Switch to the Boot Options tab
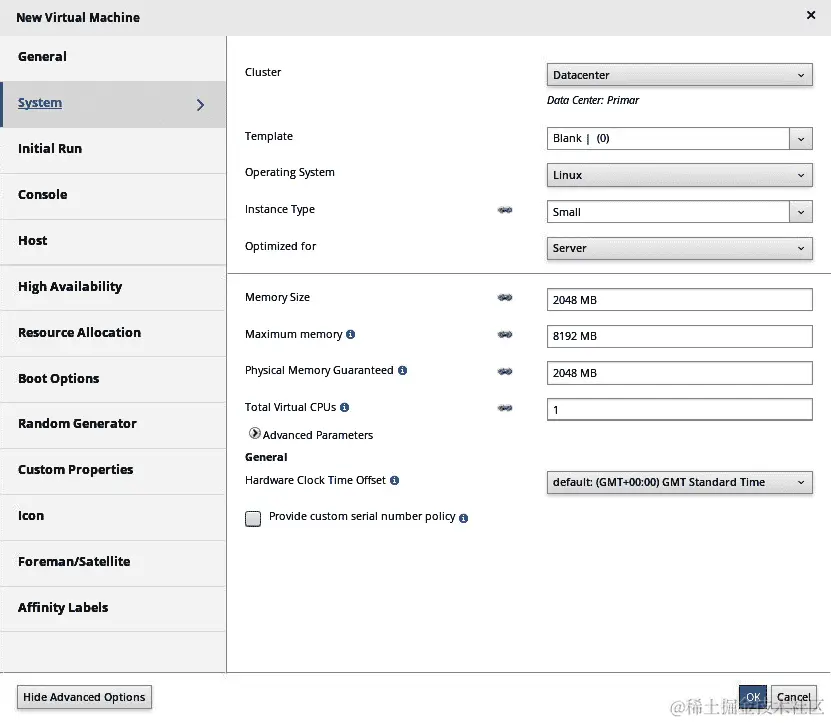The height and width of the screenshot is (723, 831). click(x=59, y=379)
